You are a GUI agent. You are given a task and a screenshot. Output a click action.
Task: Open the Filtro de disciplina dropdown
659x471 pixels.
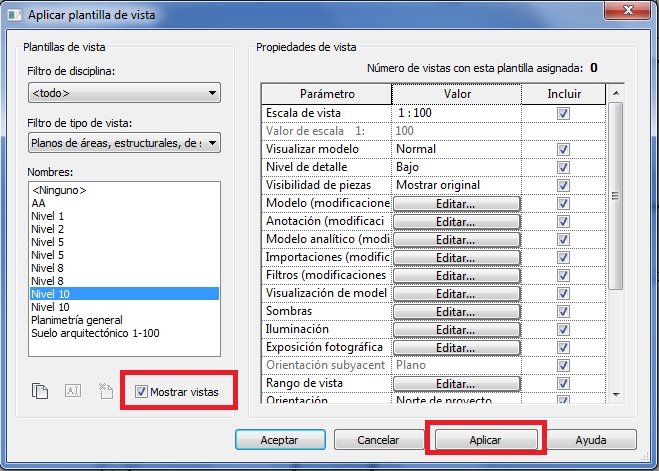[124, 94]
